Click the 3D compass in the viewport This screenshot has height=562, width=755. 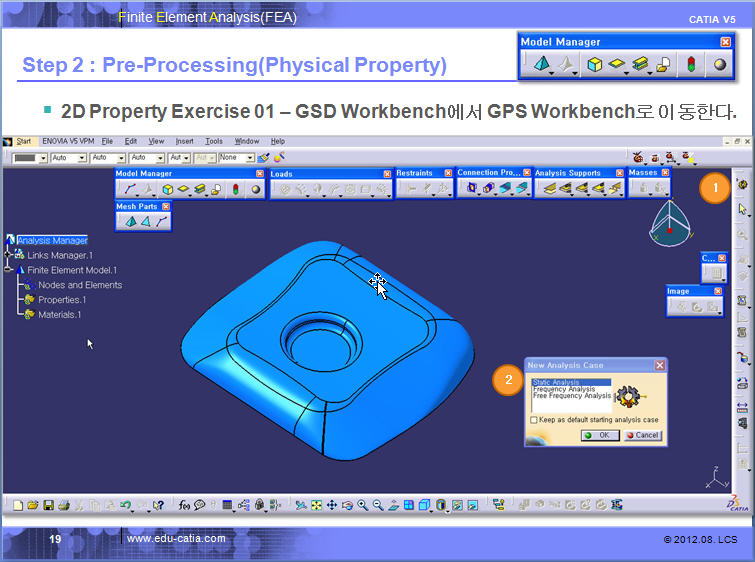(x=670, y=223)
